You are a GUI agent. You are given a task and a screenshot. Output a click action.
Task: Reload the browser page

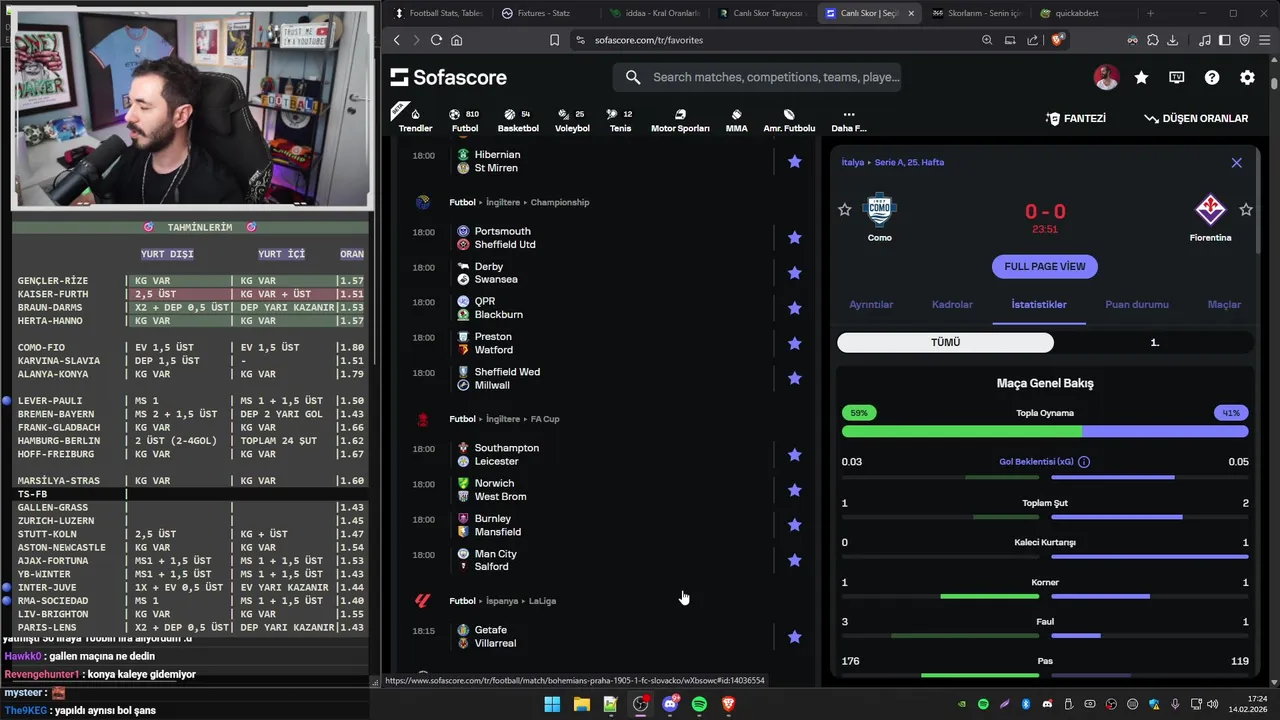point(436,40)
